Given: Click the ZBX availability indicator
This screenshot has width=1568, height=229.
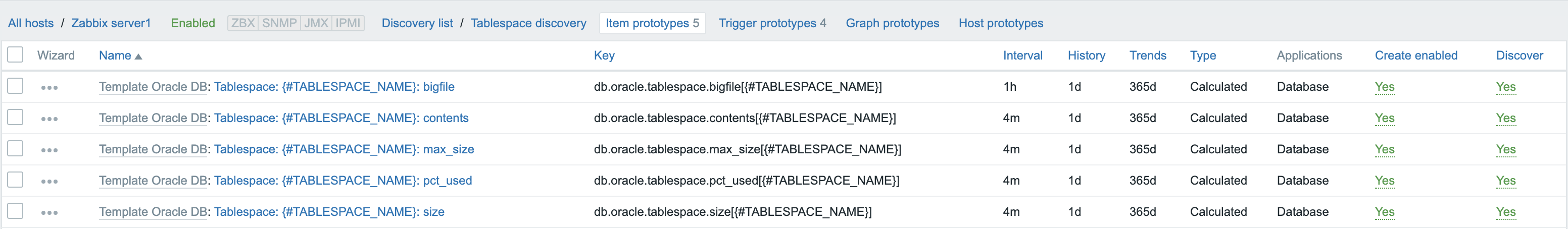Looking at the screenshot, I should (243, 23).
